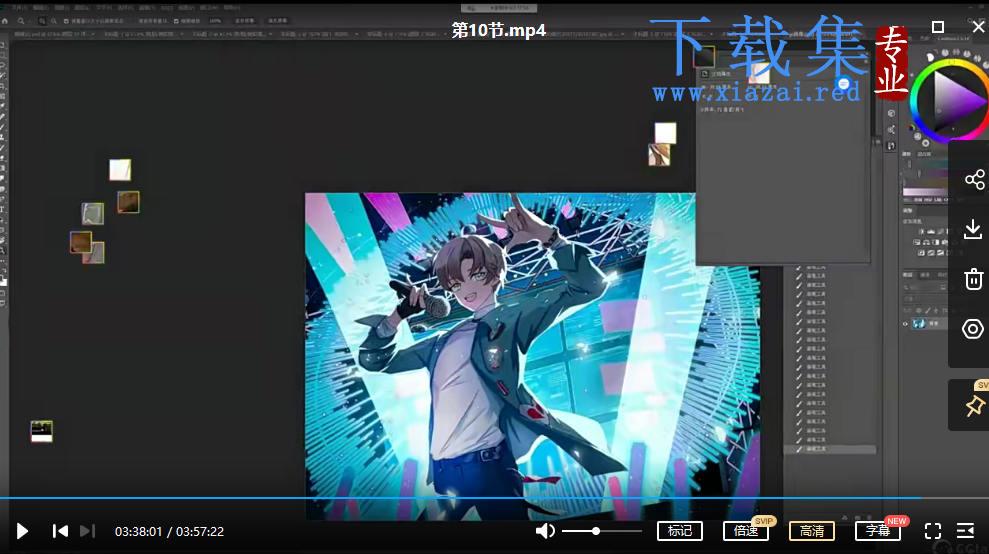Close the video player window
The width and height of the screenshot is (989, 554).
(978, 27)
